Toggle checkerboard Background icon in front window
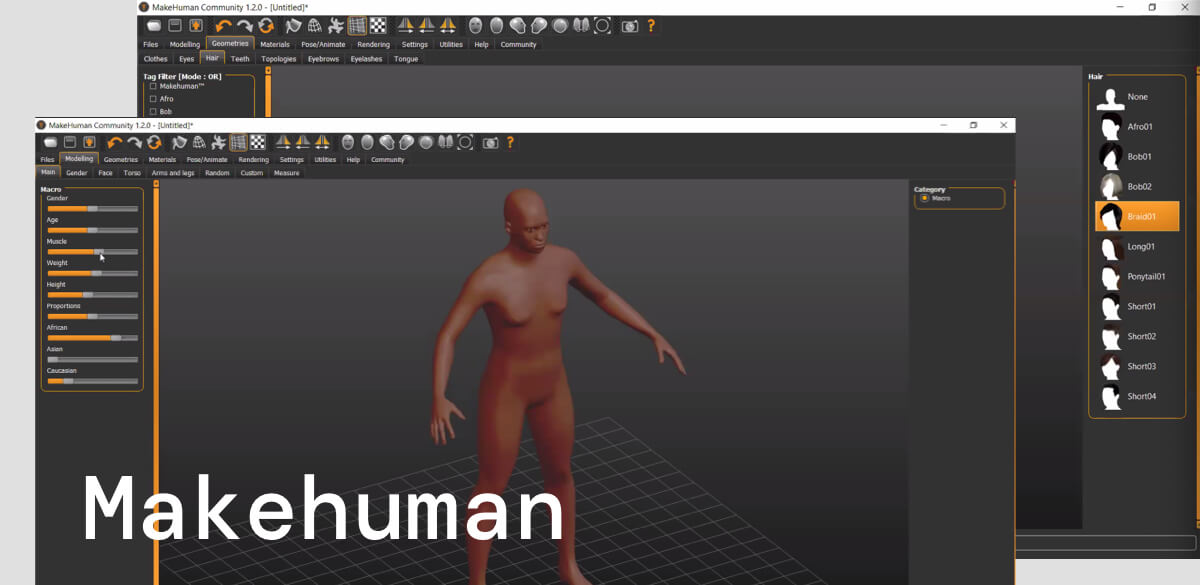Screen dimensions: 1200x585 258,143
